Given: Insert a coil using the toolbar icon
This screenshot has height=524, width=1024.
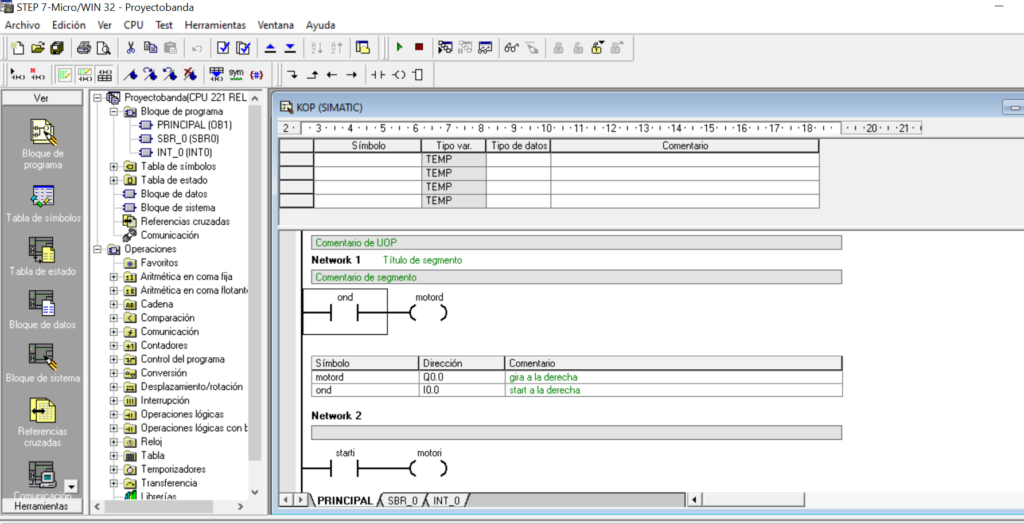Looking at the screenshot, I should click(x=398, y=74).
